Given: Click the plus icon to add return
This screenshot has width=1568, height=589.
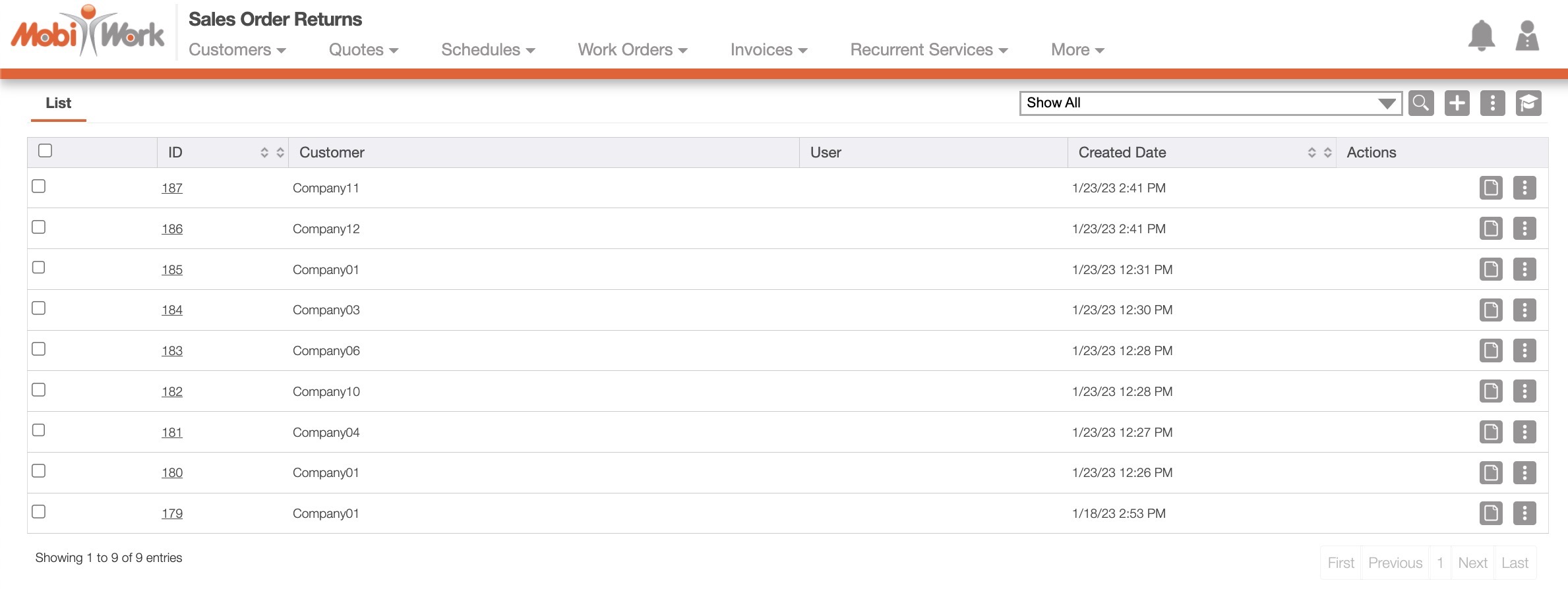Looking at the screenshot, I should point(1457,103).
